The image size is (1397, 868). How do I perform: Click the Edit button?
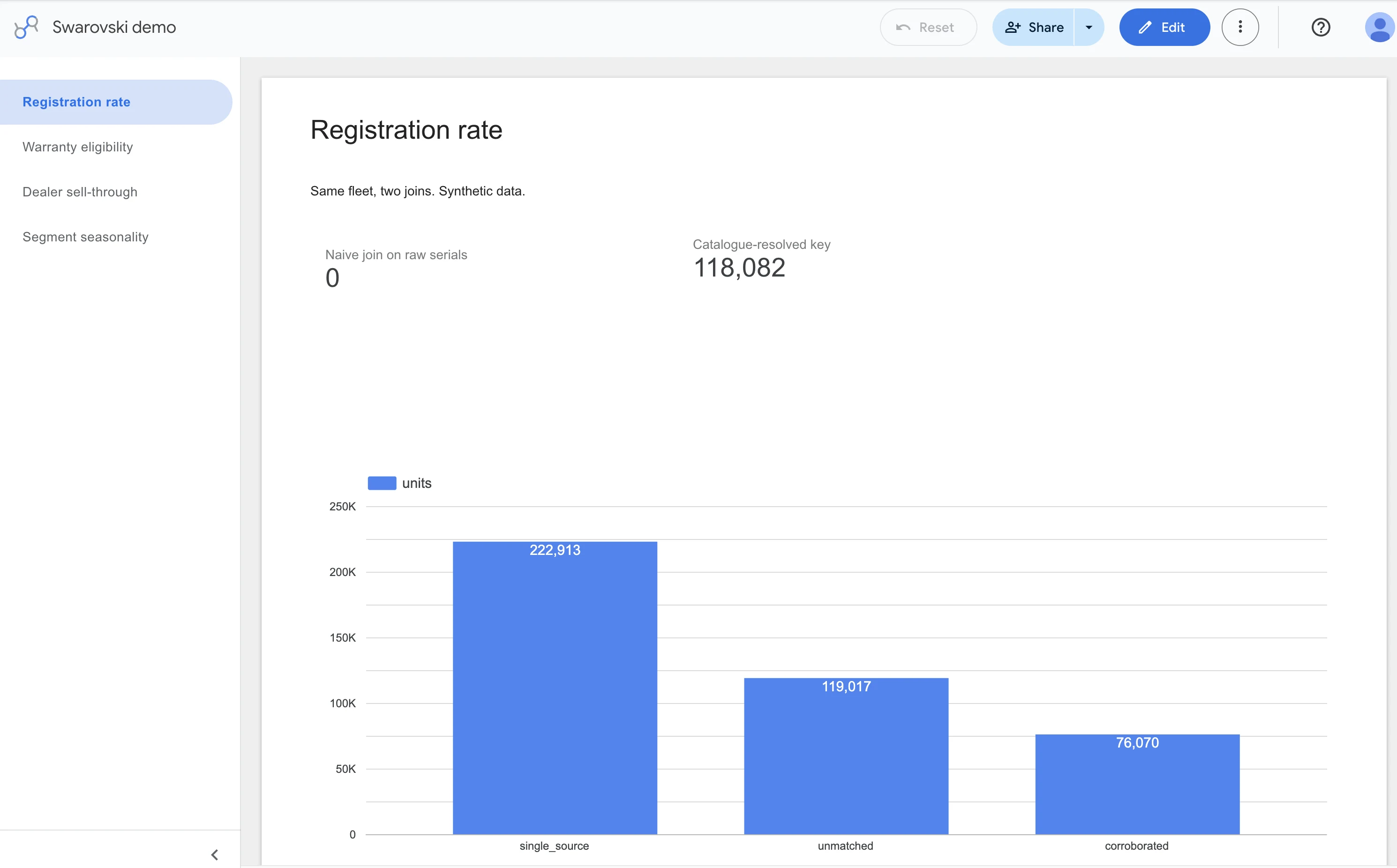coord(1164,27)
